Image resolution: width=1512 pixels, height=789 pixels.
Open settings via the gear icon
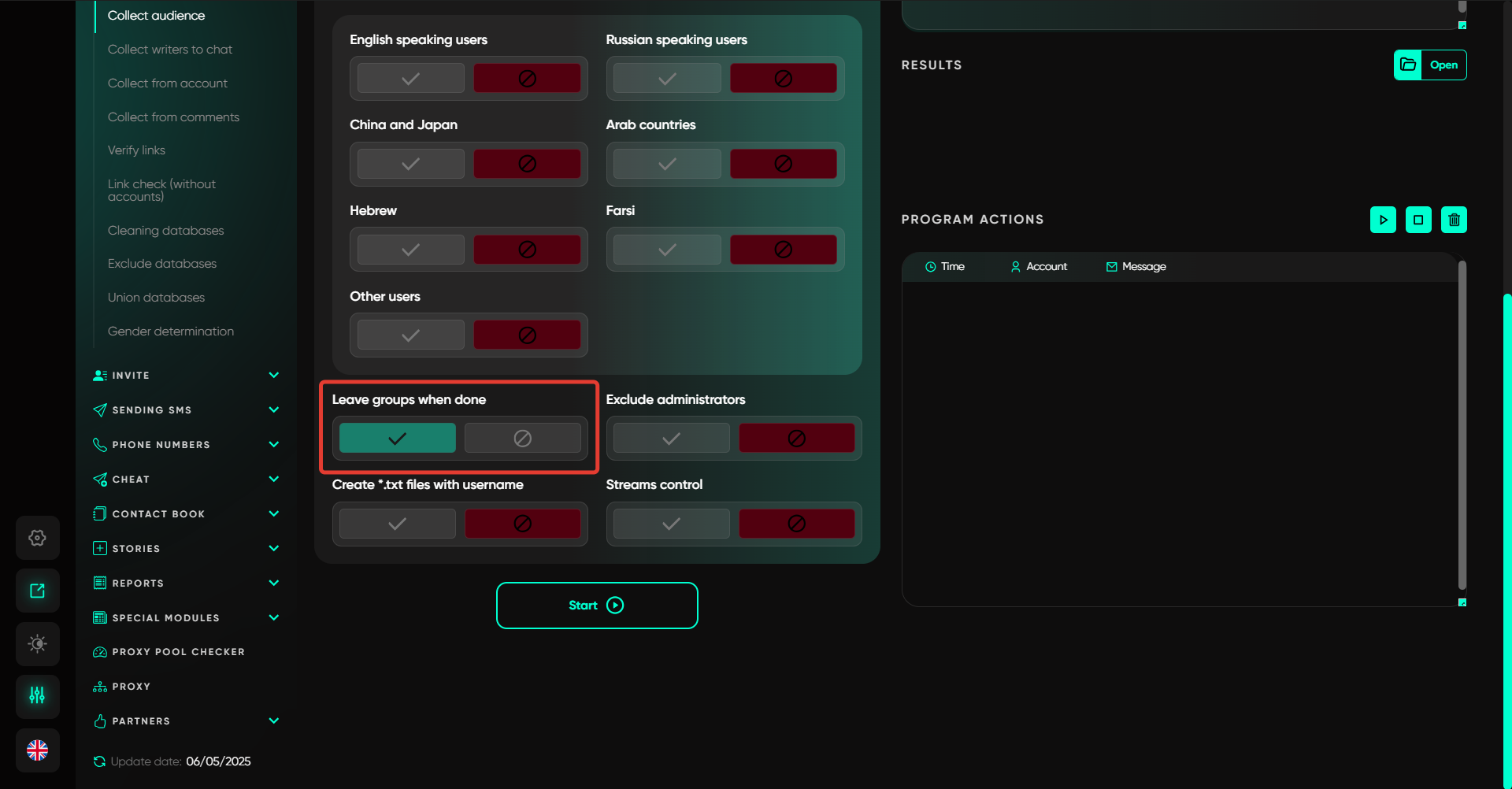click(37, 538)
